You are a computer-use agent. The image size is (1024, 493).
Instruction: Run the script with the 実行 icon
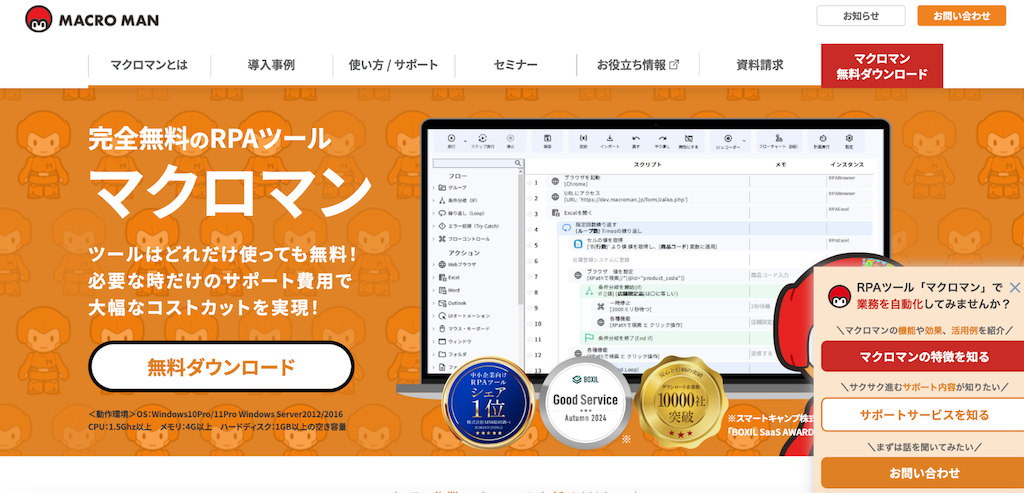451,138
